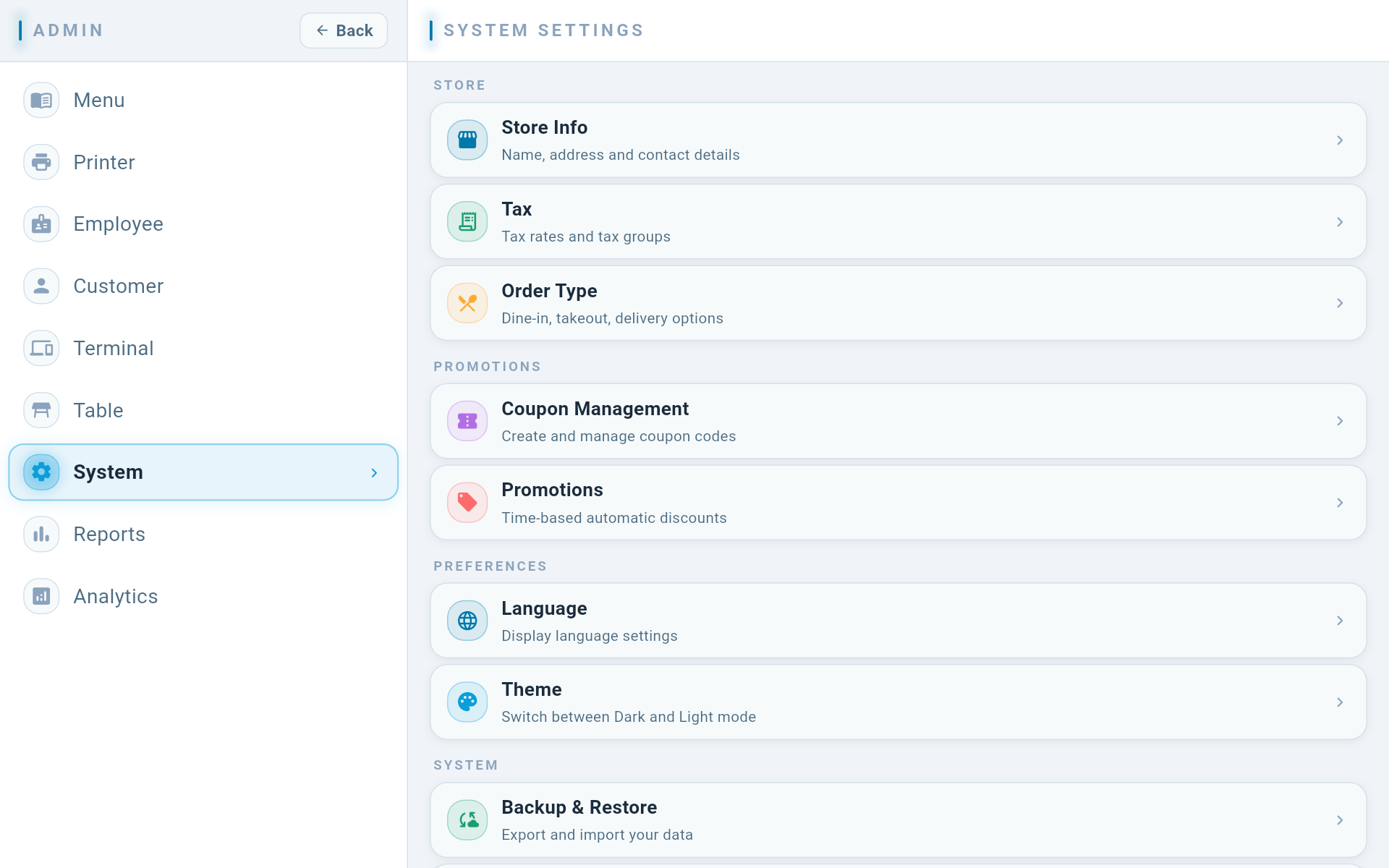
Task: Click the Menu book icon in sidebar
Action: [x=41, y=100]
